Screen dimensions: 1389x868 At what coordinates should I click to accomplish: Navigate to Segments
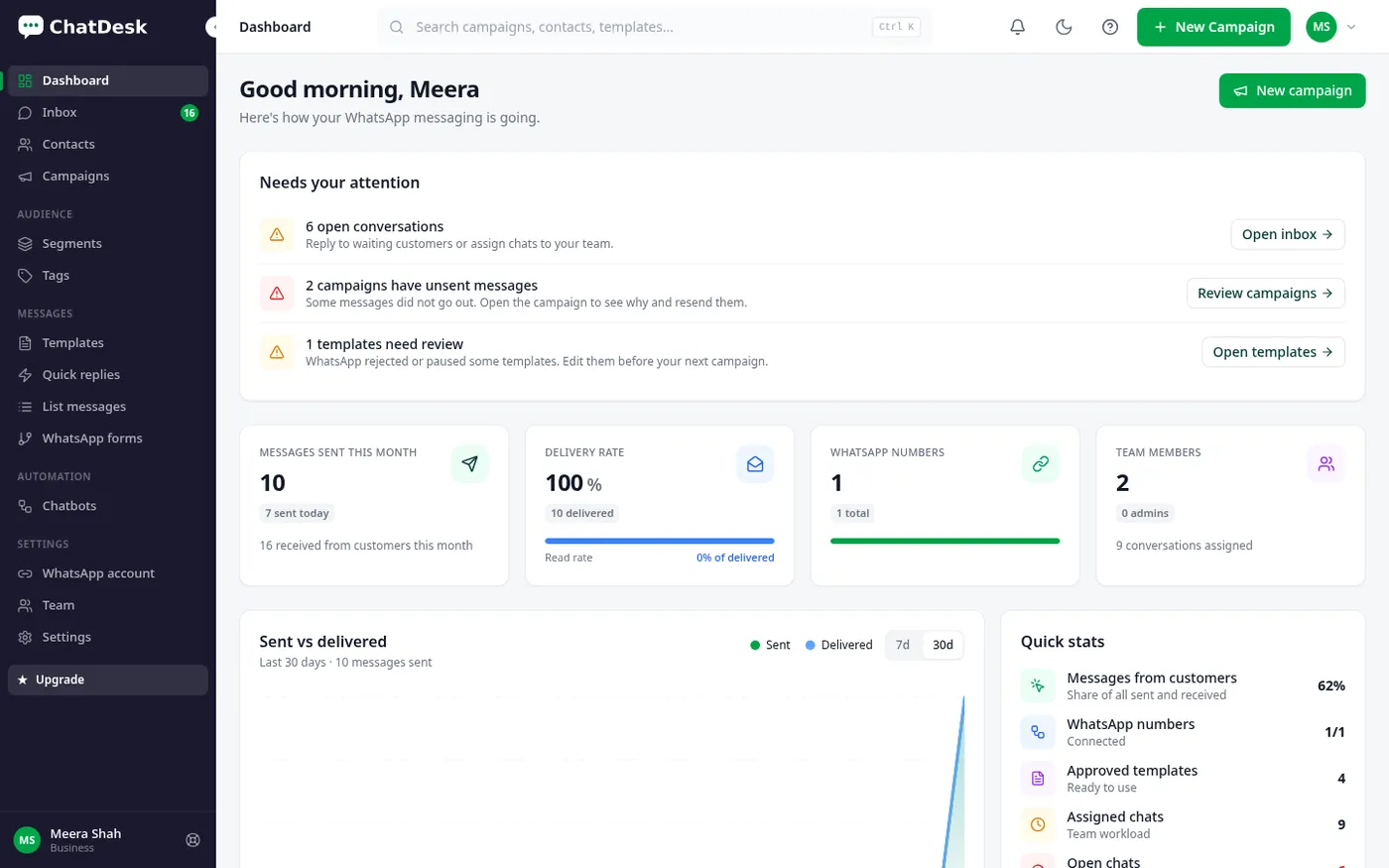108,243
